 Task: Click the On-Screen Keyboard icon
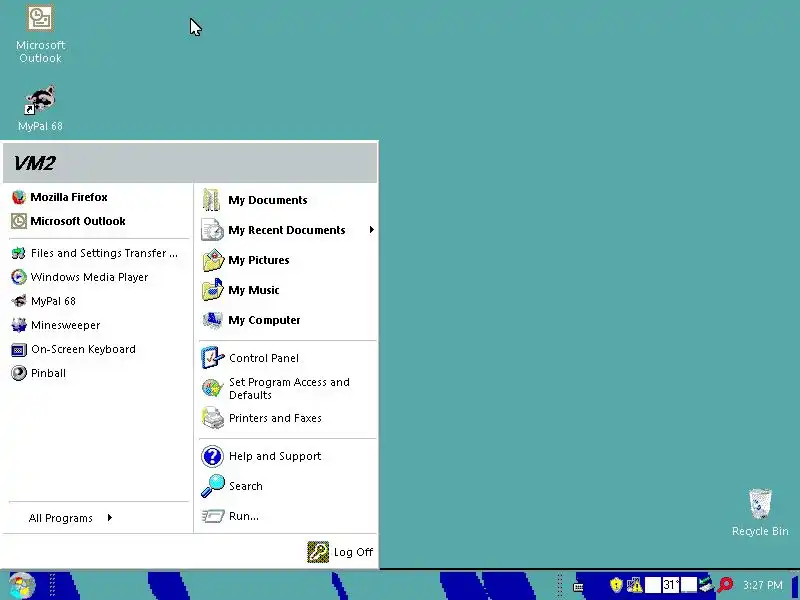click(x=19, y=349)
